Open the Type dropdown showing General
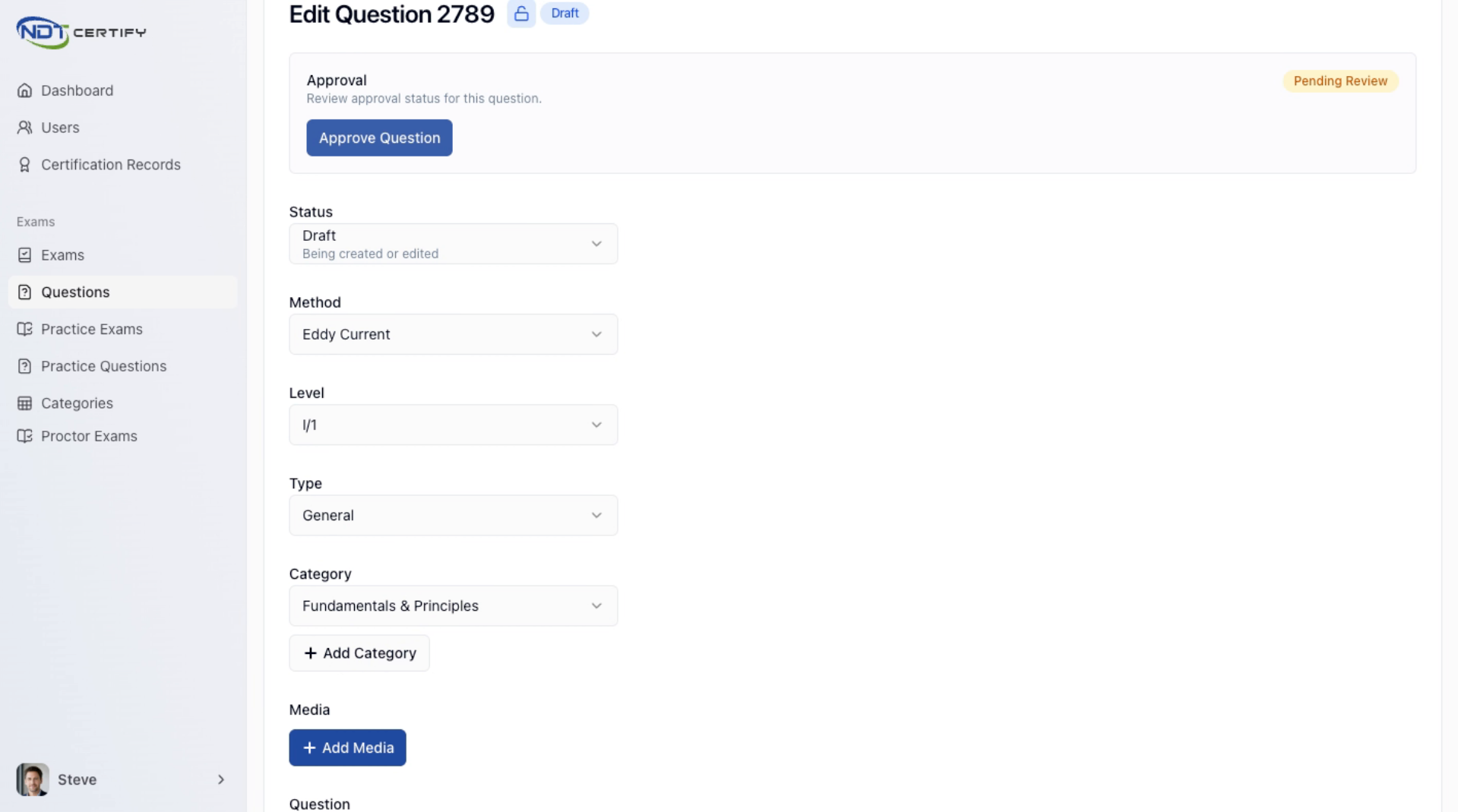The image size is (1458, 812). [454, 515]
